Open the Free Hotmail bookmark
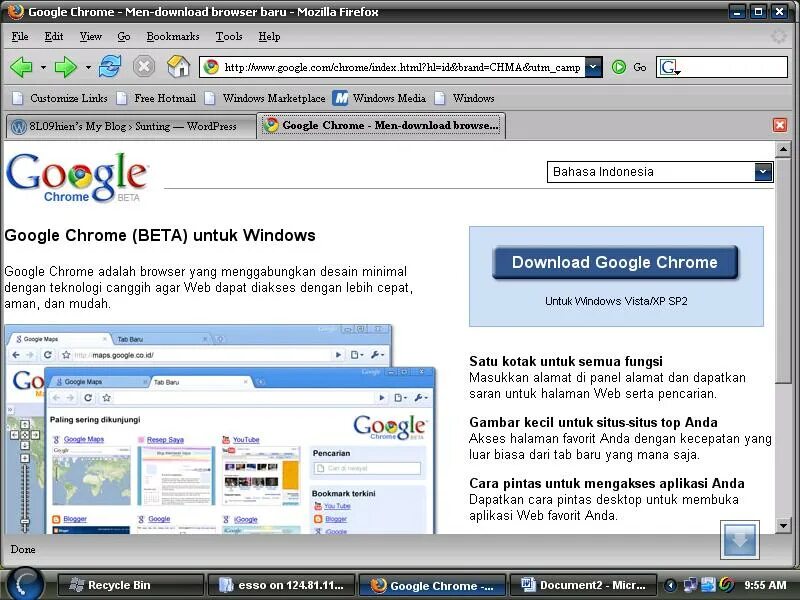 tap(156, 98)
